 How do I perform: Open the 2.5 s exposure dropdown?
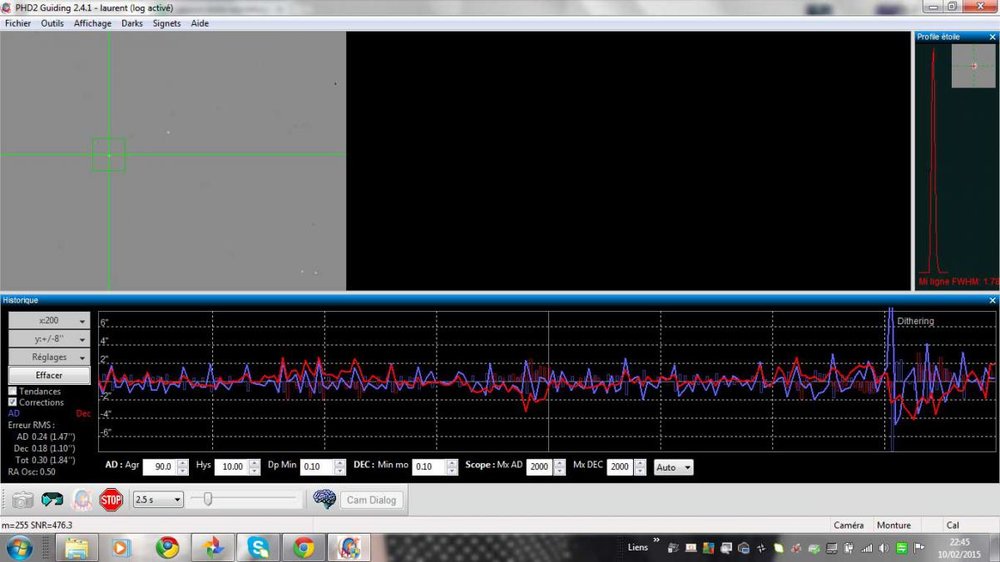[158, 499]
